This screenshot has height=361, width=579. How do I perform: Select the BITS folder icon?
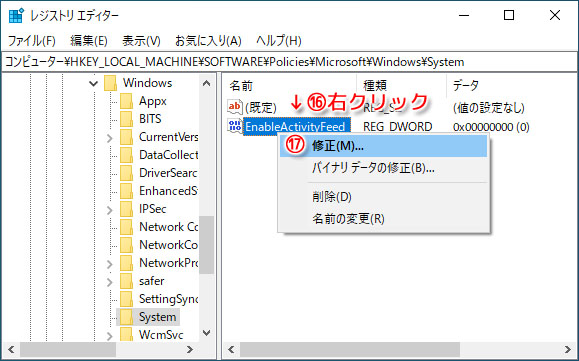pos(126,119)
